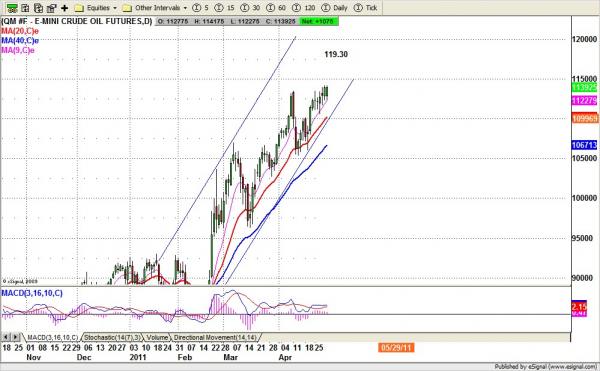Viewport: 600px width, 371px height.
Task: Switch to the 30 minute interval
Action: [x=251, y=8]
